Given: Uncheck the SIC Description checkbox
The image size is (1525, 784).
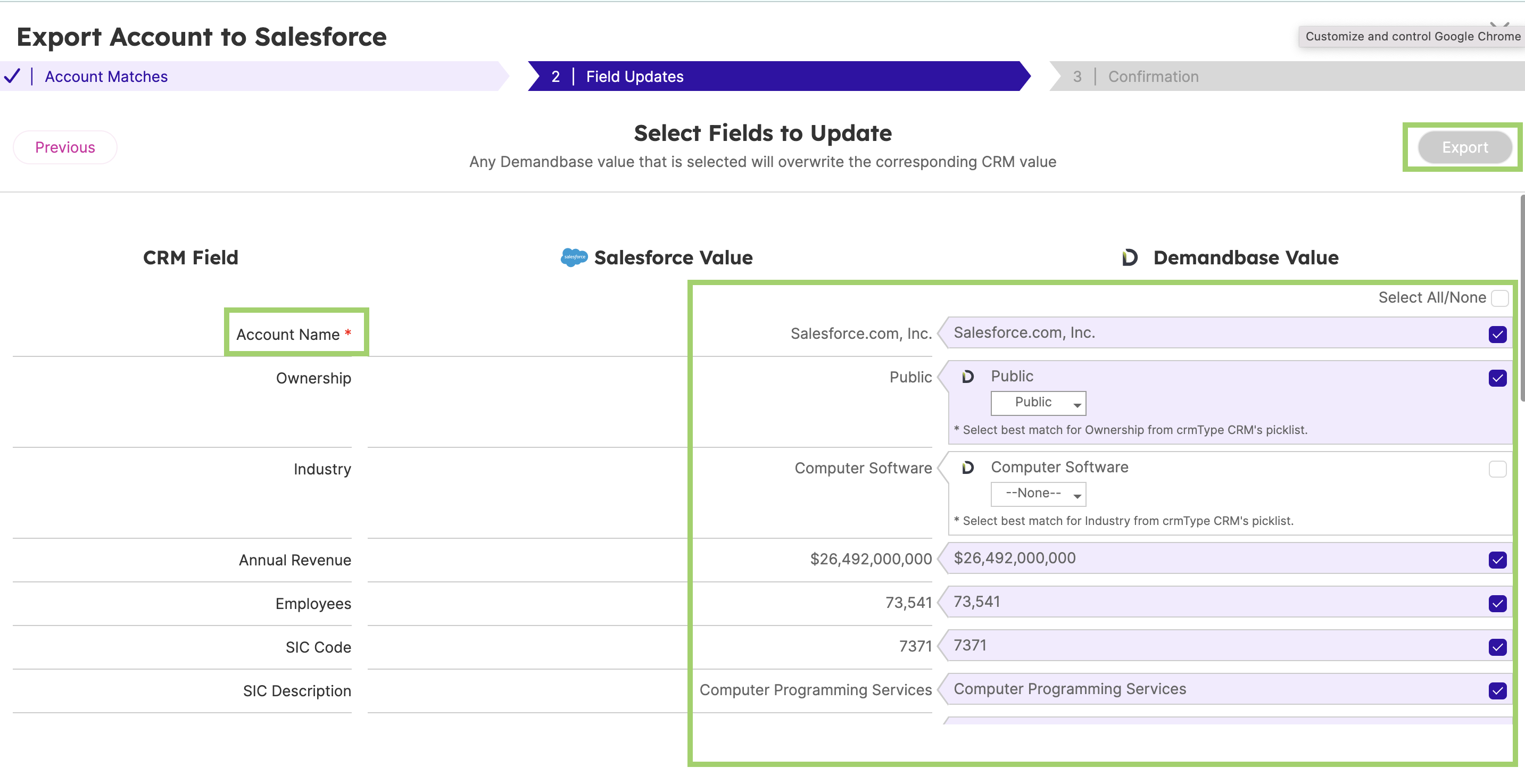Looking at the screenshot, I should (x=1497, y=690).
